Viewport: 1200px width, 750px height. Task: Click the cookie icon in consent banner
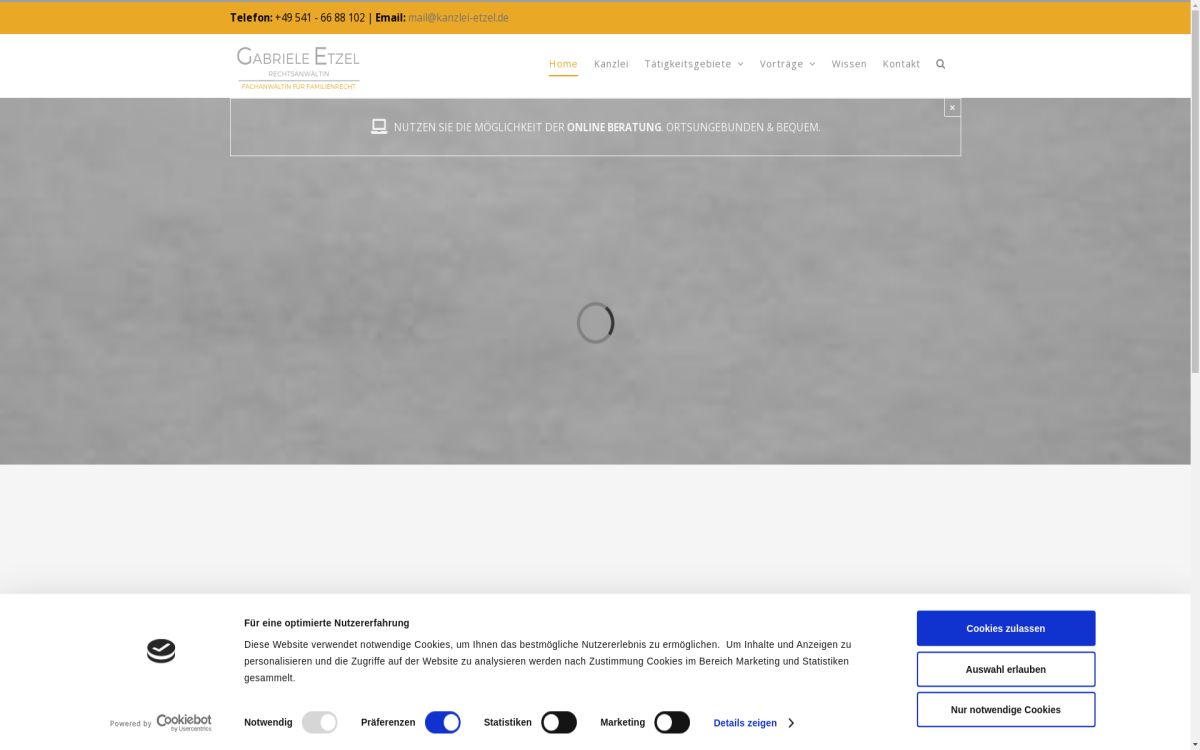pos(161,652)
